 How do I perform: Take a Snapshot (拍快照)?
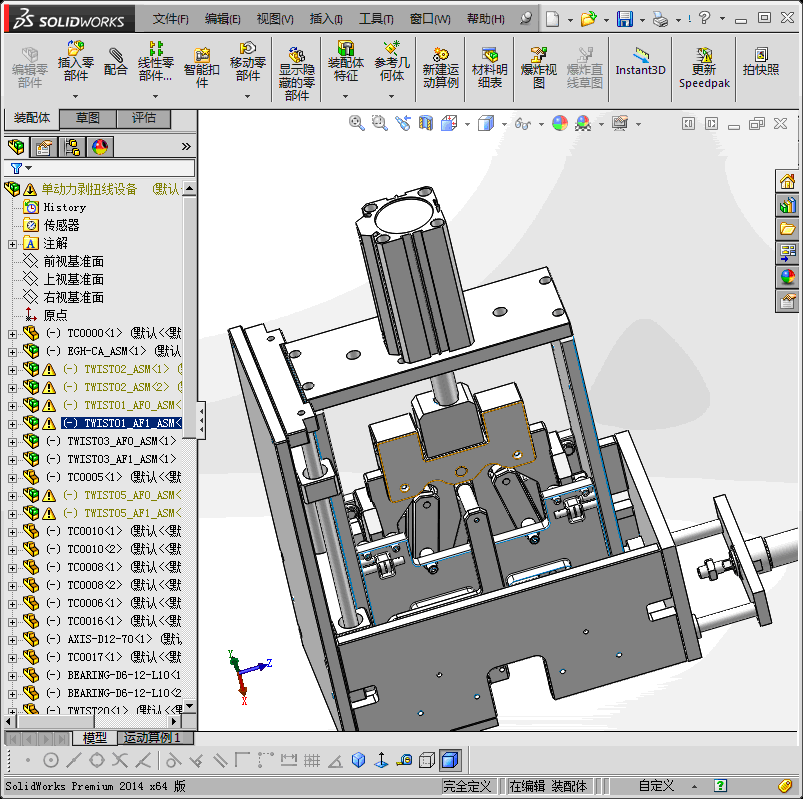click(x=761, y=61)
